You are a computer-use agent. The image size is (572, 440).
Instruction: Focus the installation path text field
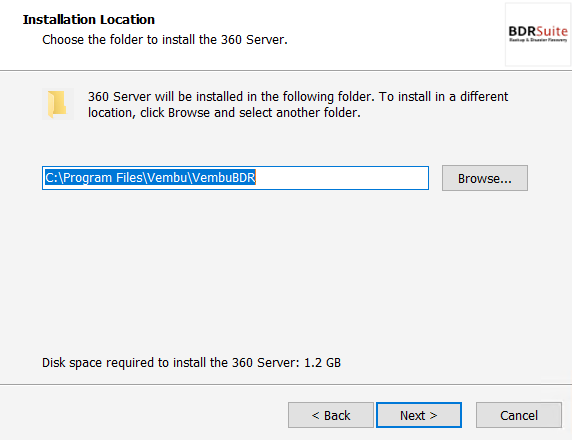[235, 178]
